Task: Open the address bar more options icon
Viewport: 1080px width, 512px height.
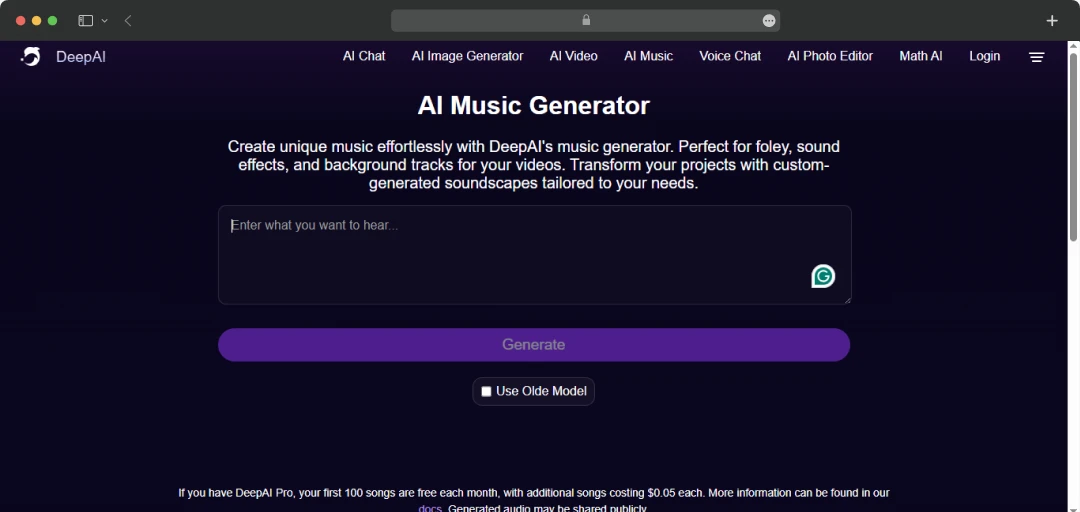Action: [769, 21]
